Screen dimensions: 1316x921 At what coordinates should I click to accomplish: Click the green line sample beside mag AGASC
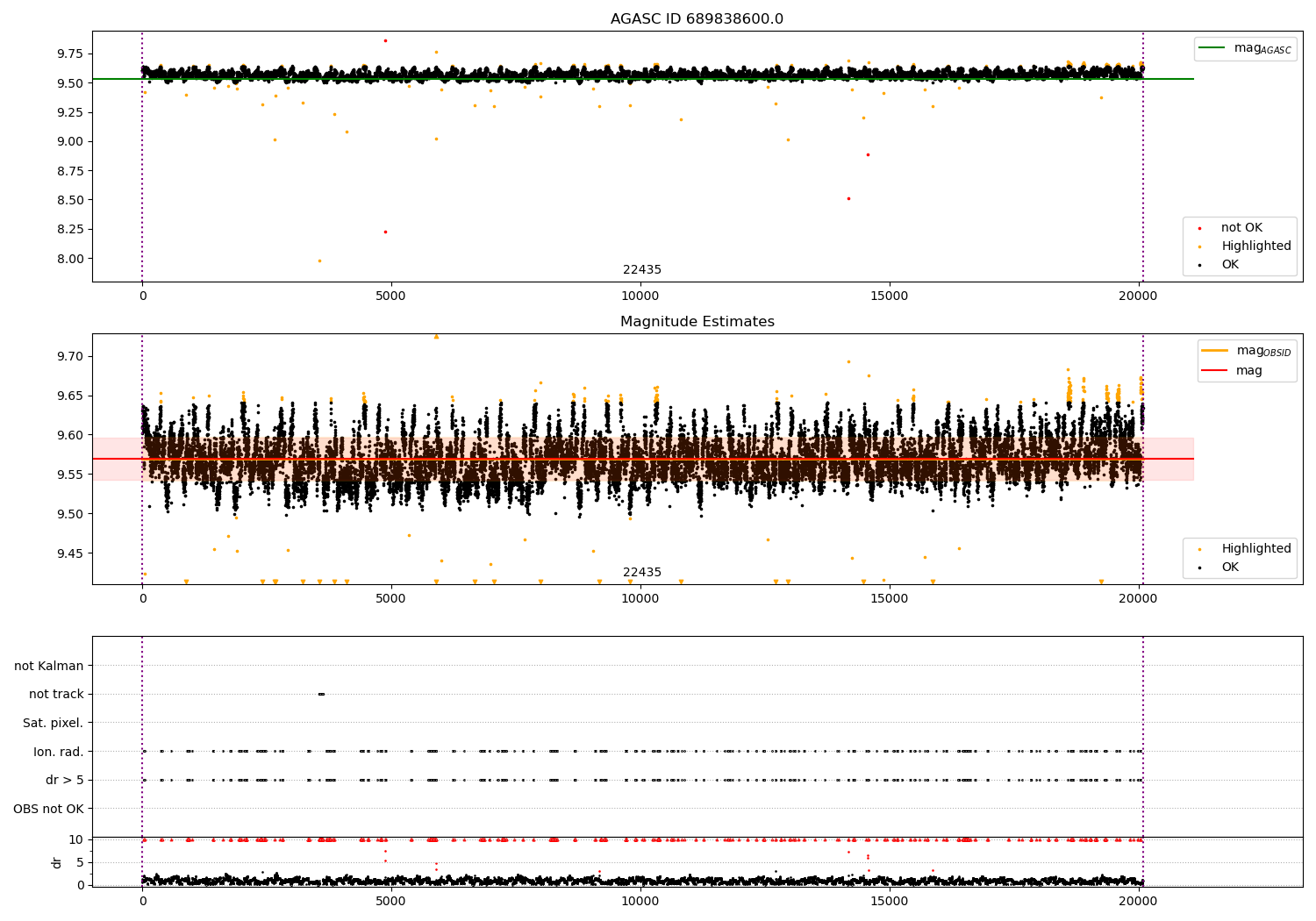click(1213, 48)
